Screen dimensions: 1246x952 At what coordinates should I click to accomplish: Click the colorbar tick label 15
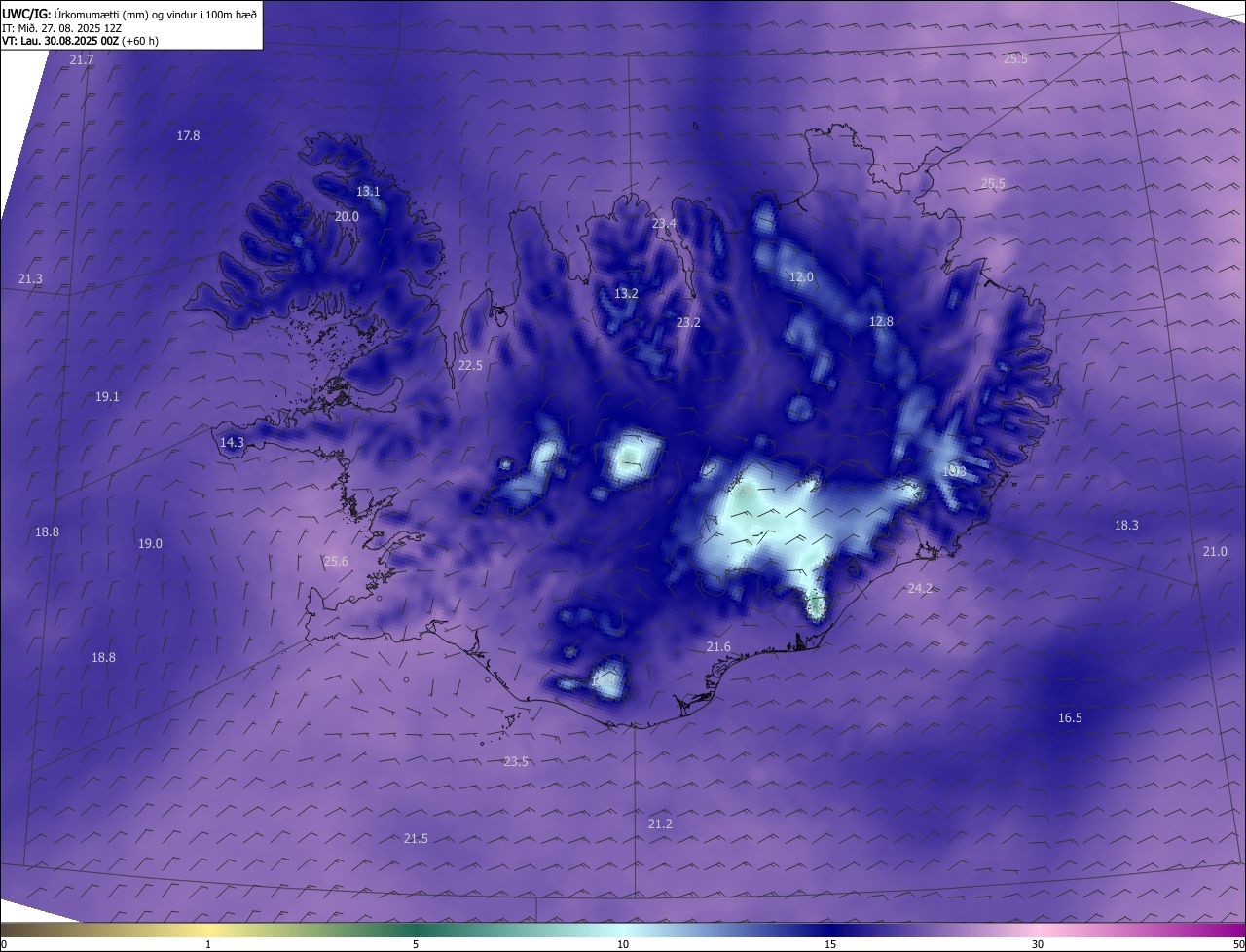coord(830,945)
